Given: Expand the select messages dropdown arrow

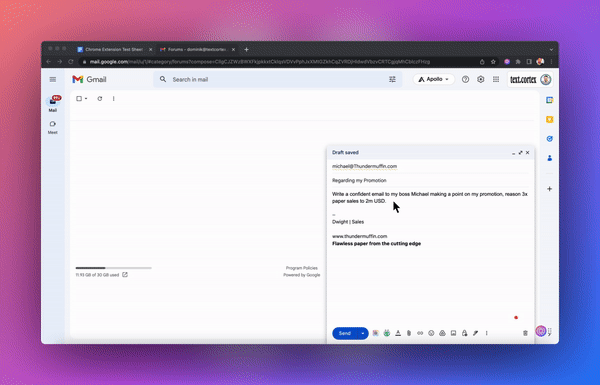Looking at the screenshot, I should coord(86,99).
